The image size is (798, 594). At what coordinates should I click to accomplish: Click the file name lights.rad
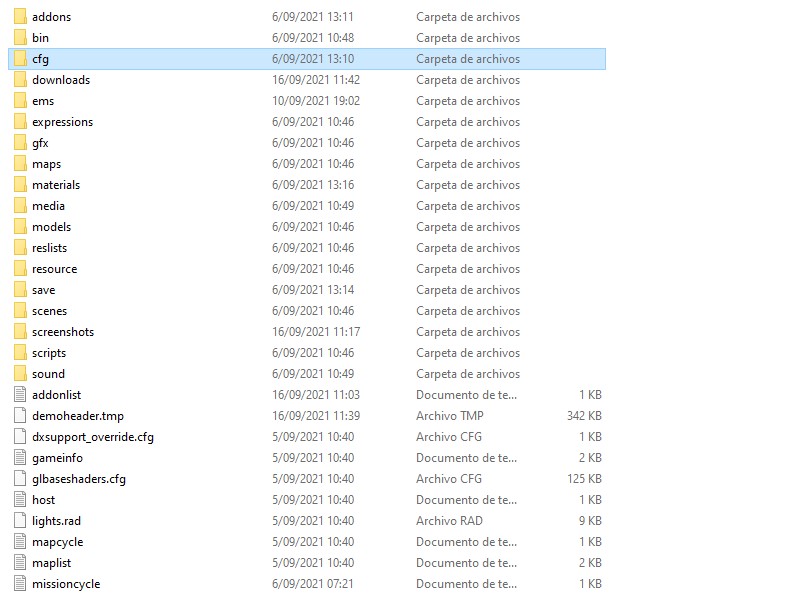click(56, 521)
